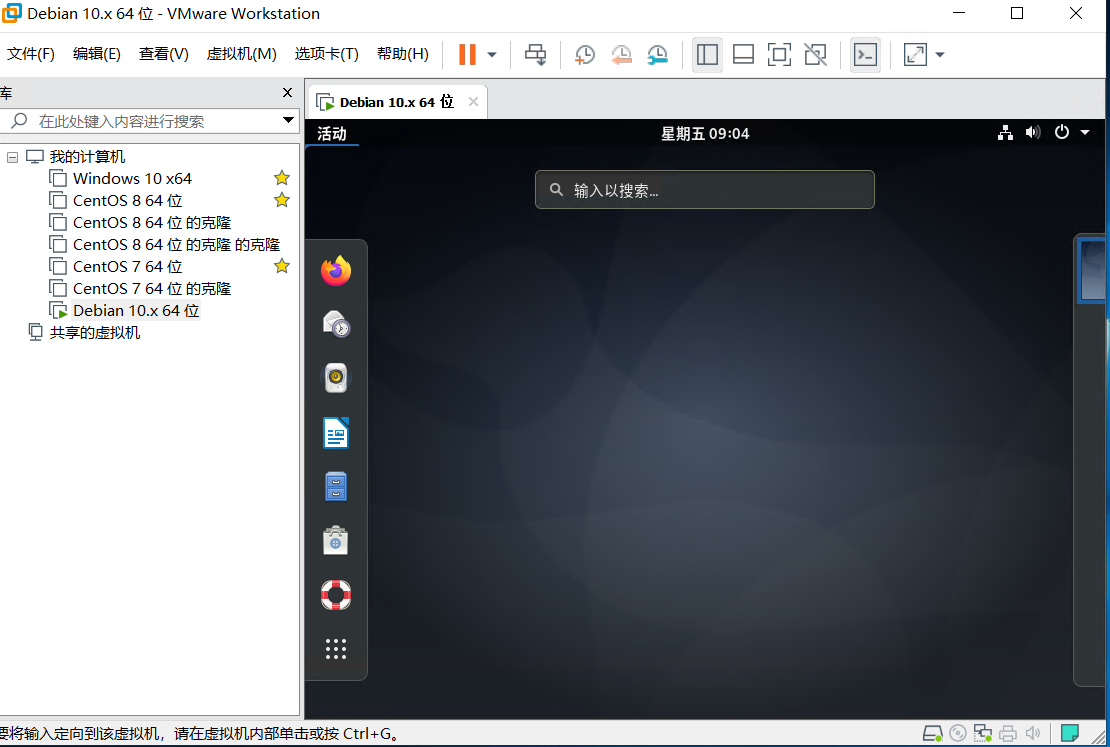Click the revert snapshot toolbar icon
This screenshot has width=1110, height=747.
point(621,54)
